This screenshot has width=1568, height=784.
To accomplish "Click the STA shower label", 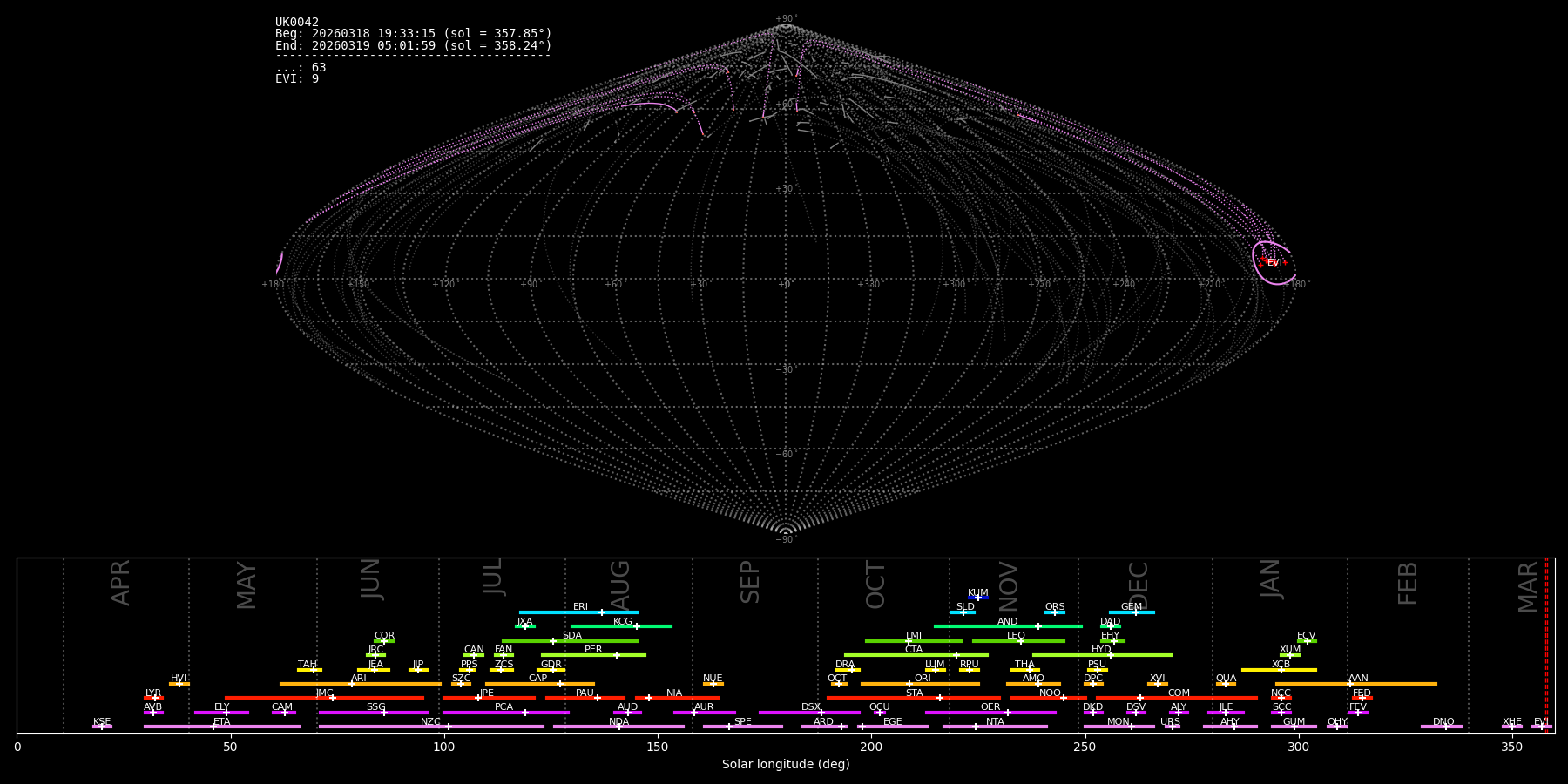I will tap(914, 693).
